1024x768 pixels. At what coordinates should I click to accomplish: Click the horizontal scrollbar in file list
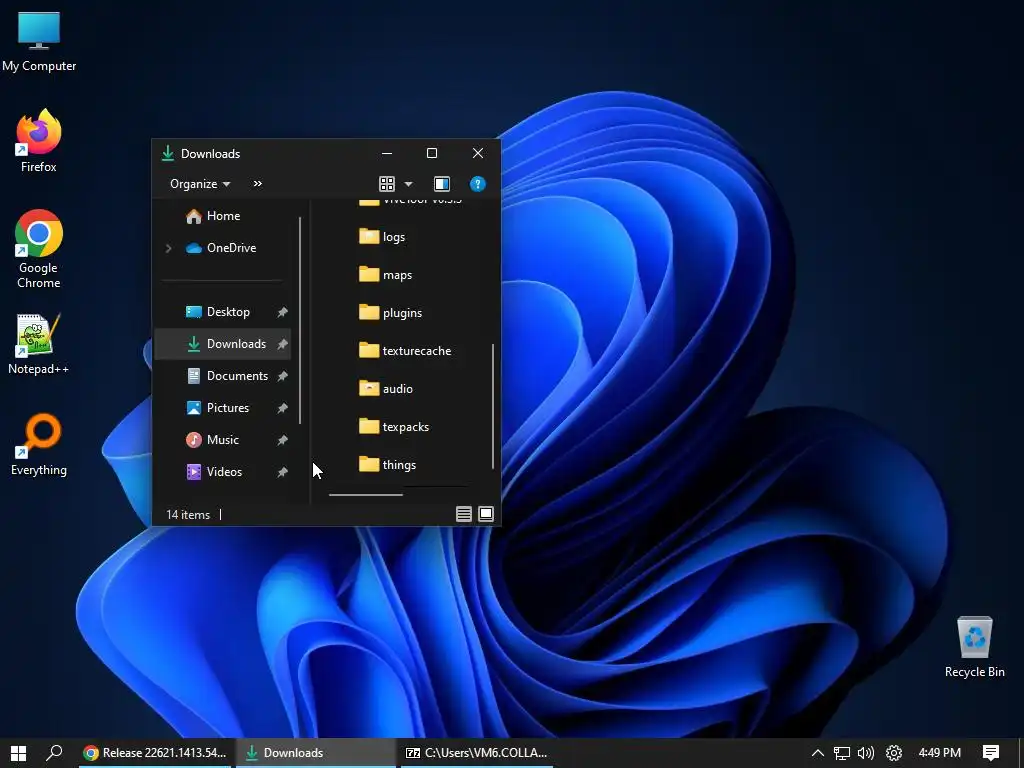point(366,495)
